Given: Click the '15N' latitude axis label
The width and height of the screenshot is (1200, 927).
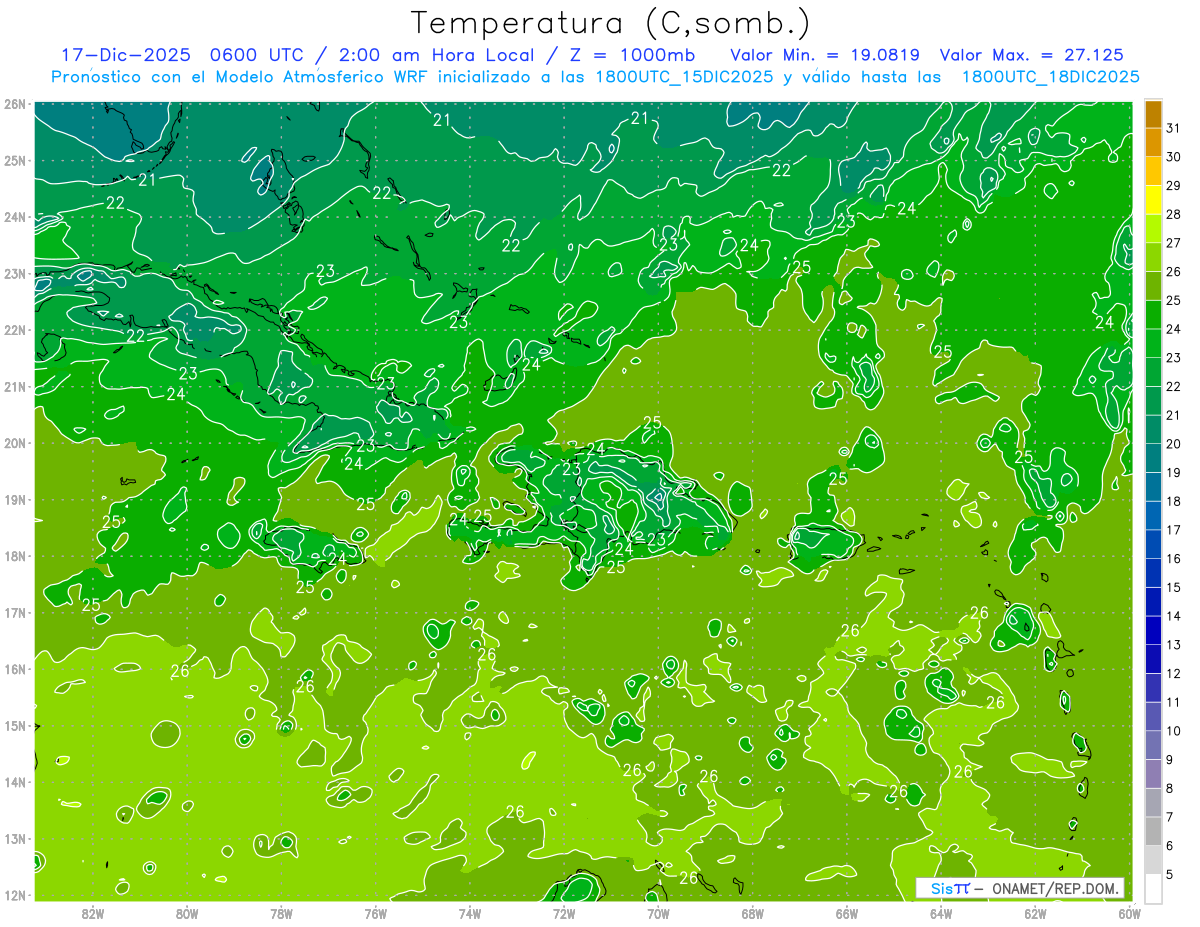Looking at the screenshot, I should [x=15, y=725].
